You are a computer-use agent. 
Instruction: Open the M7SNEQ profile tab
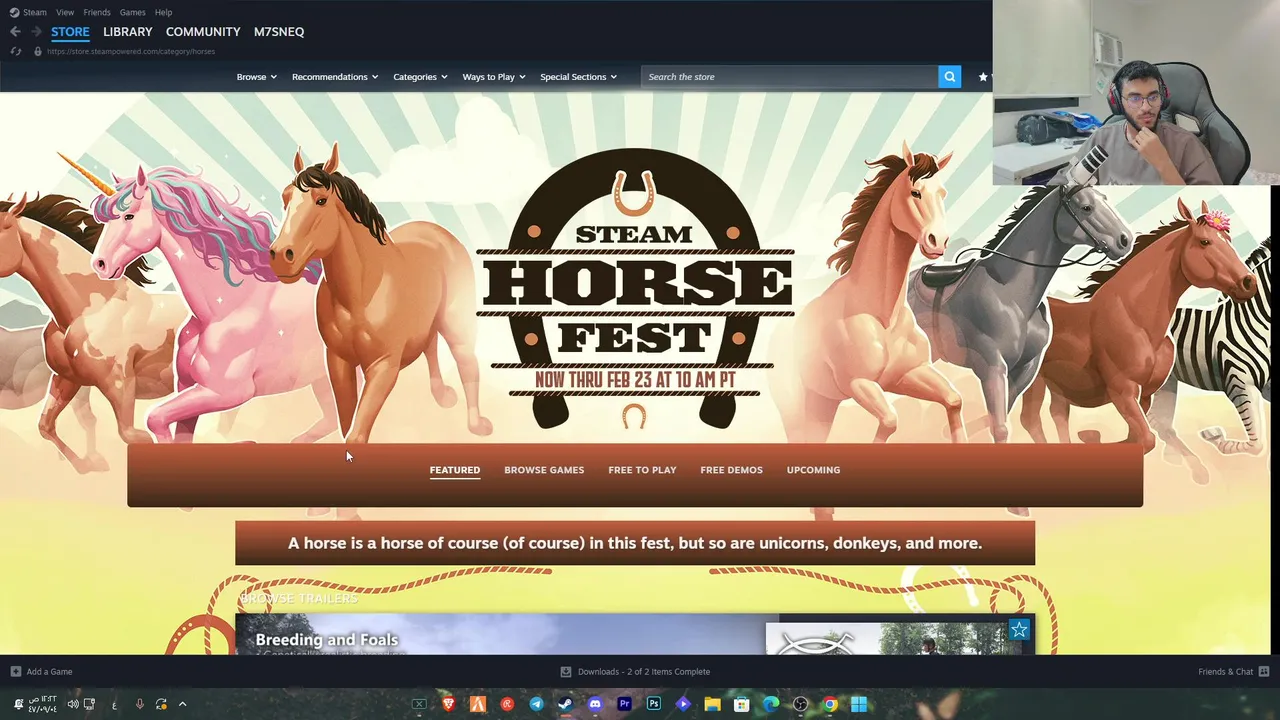pos(279,32)
